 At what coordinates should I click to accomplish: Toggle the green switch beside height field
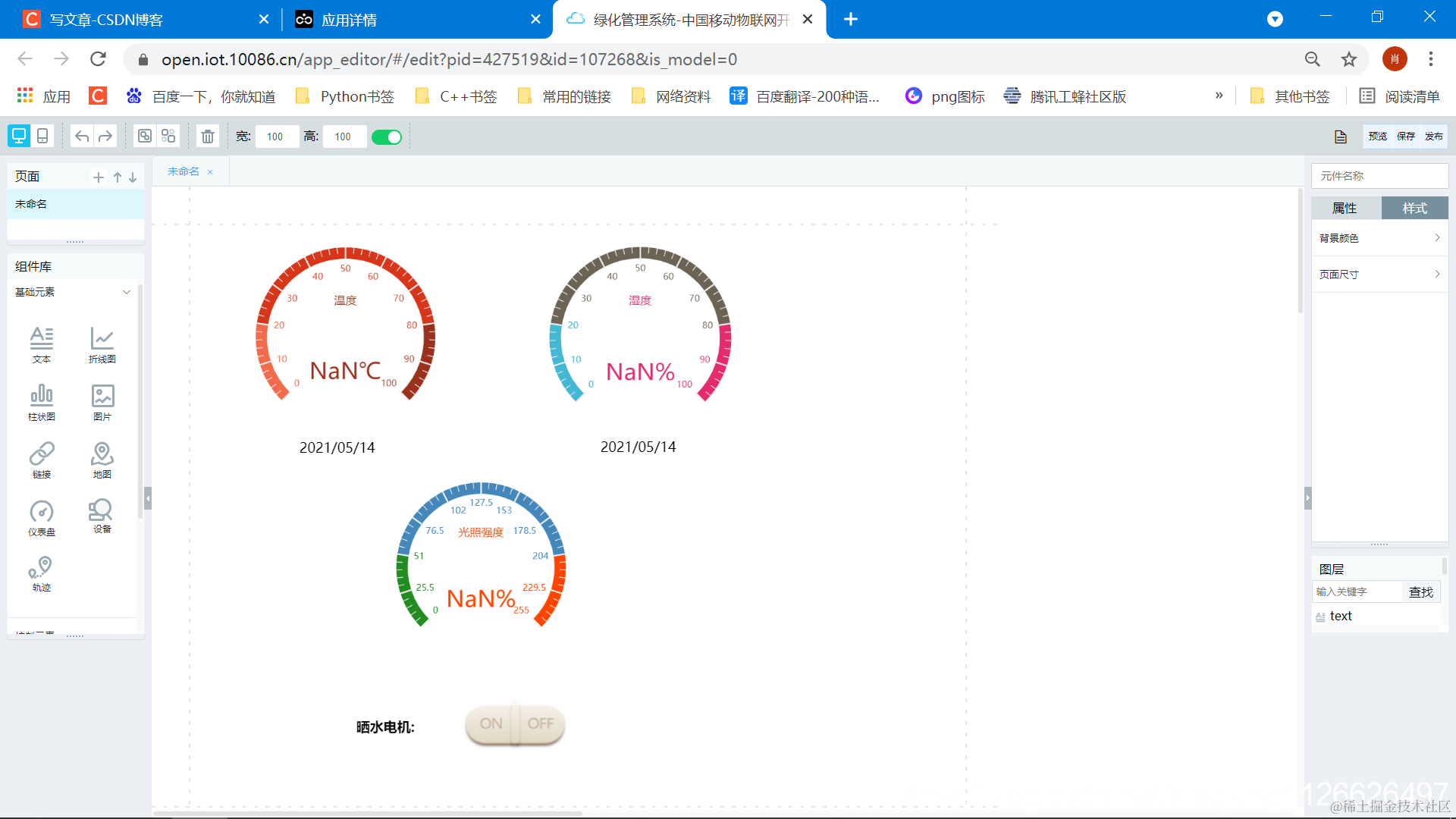(x=387, y=137)
